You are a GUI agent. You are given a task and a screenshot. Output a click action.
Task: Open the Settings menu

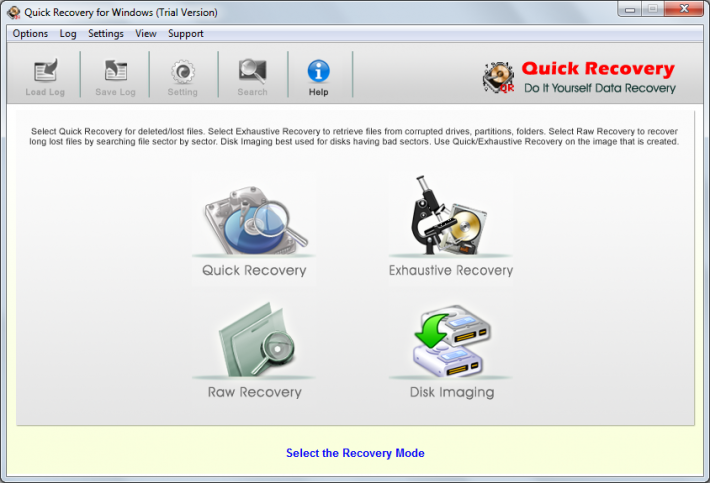(106, 33)
